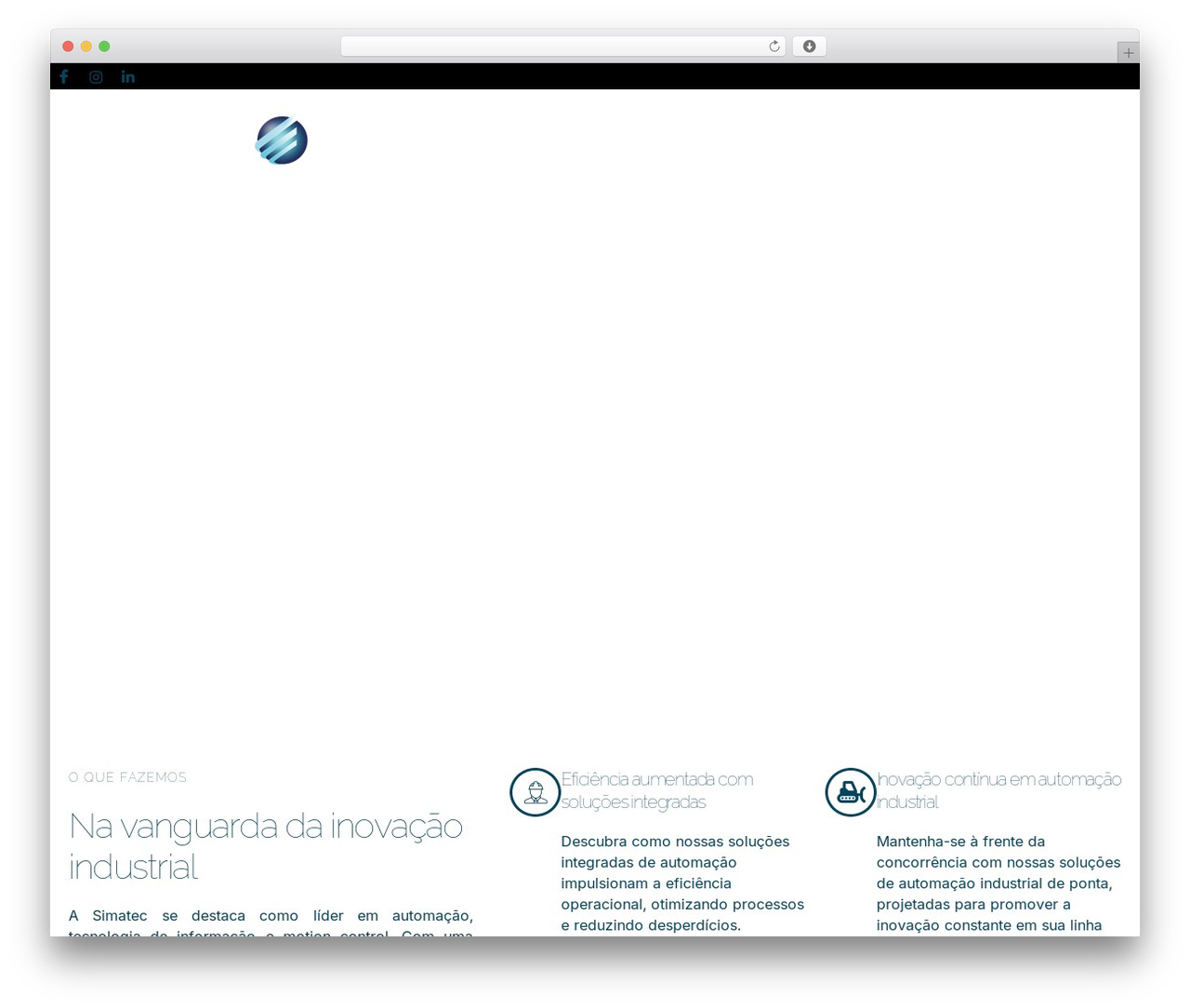The image size is (1190, 1008).
Task: Open the Instagram social link
Action: tap(96, 77)
